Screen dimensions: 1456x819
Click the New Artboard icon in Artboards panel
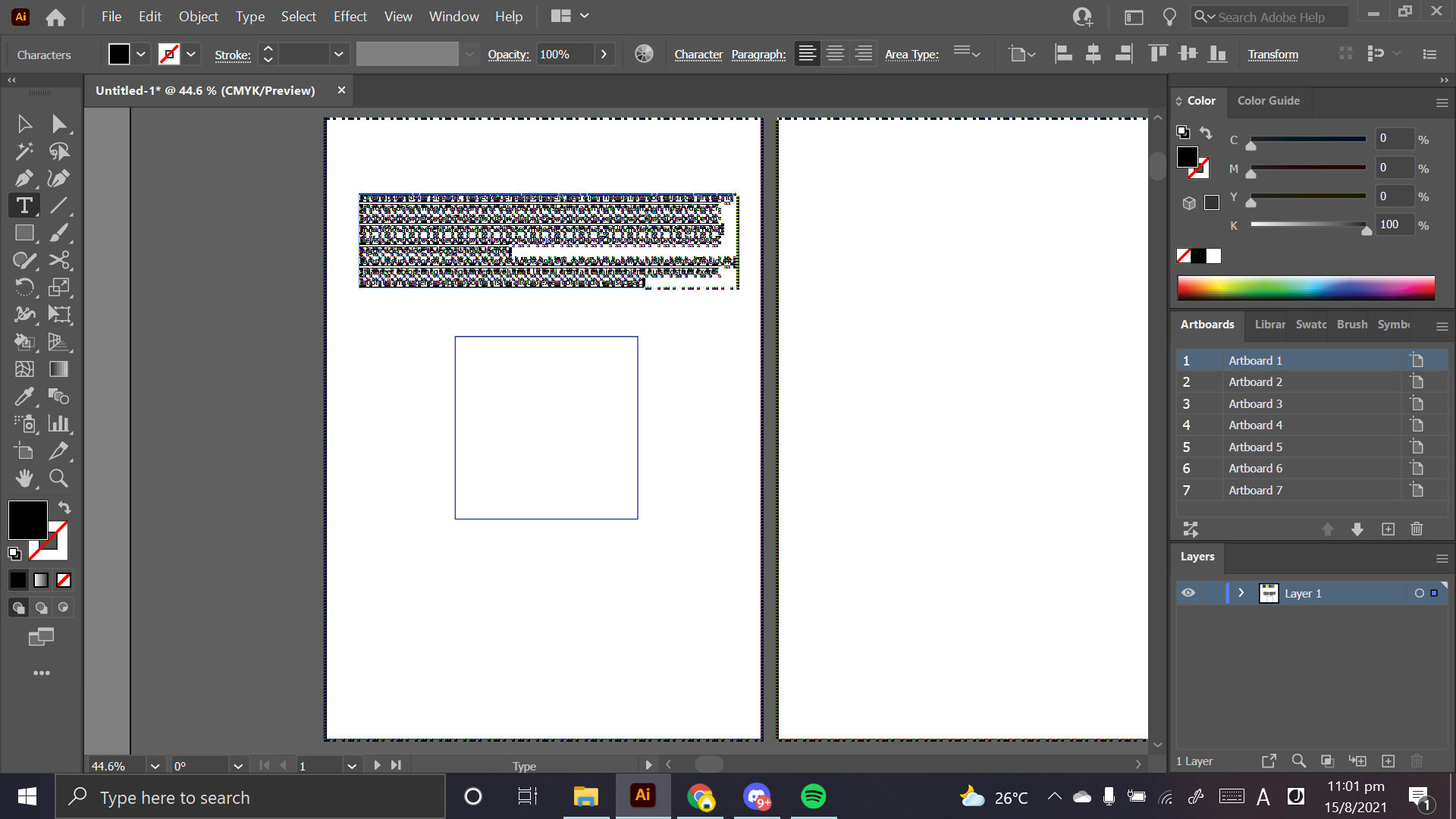click(x=1388, y=529)
